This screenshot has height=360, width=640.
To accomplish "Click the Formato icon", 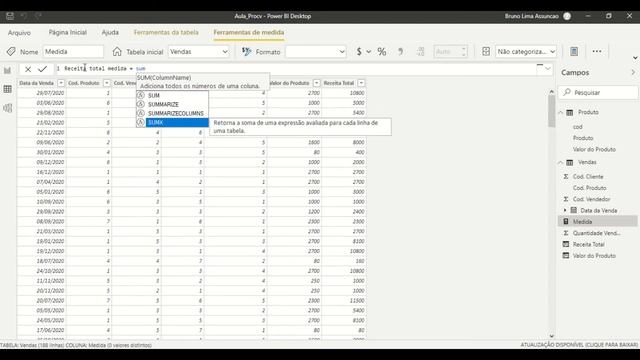I will pyautogui.click(x=247, y=51).
